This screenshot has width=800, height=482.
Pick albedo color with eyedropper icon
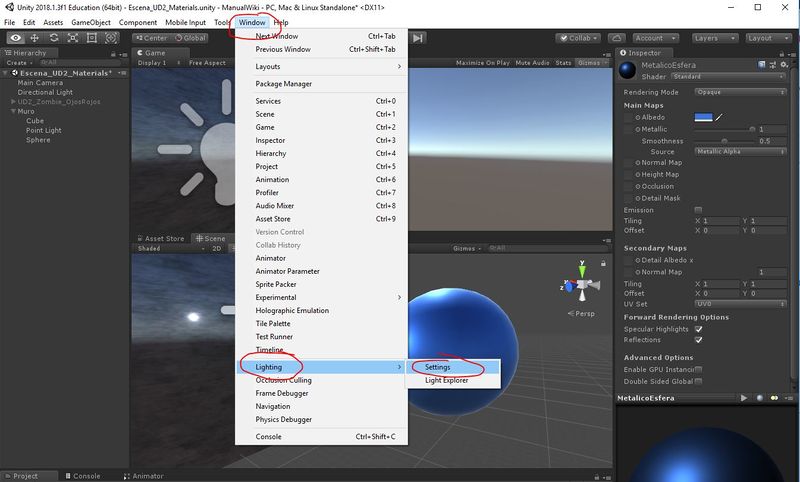pyautogui.click(x=719, y=117)
